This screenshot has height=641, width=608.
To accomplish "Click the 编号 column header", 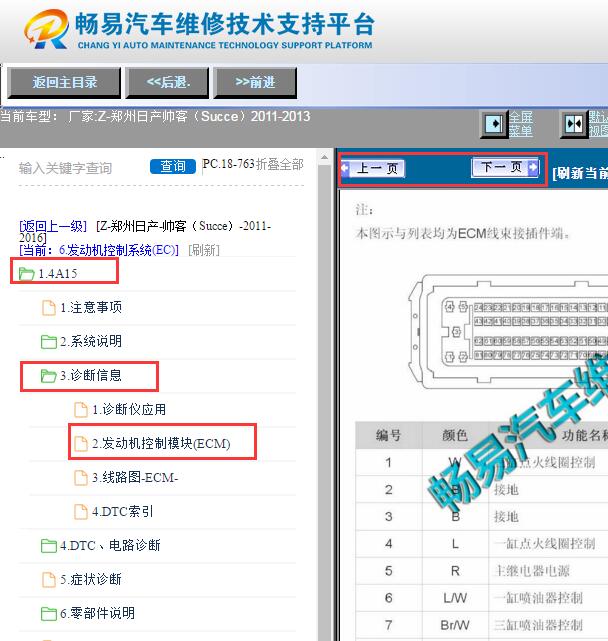I will tap(388, 435).
